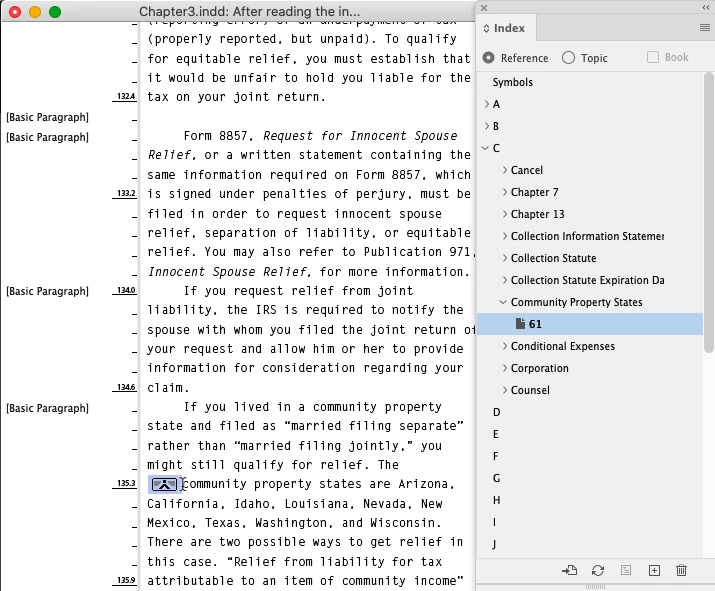Image resolution: width=715 pixels, height=591 pixels.
Task: Click the 134.6 depth ruler mark
Action: (x=126, y=387)
